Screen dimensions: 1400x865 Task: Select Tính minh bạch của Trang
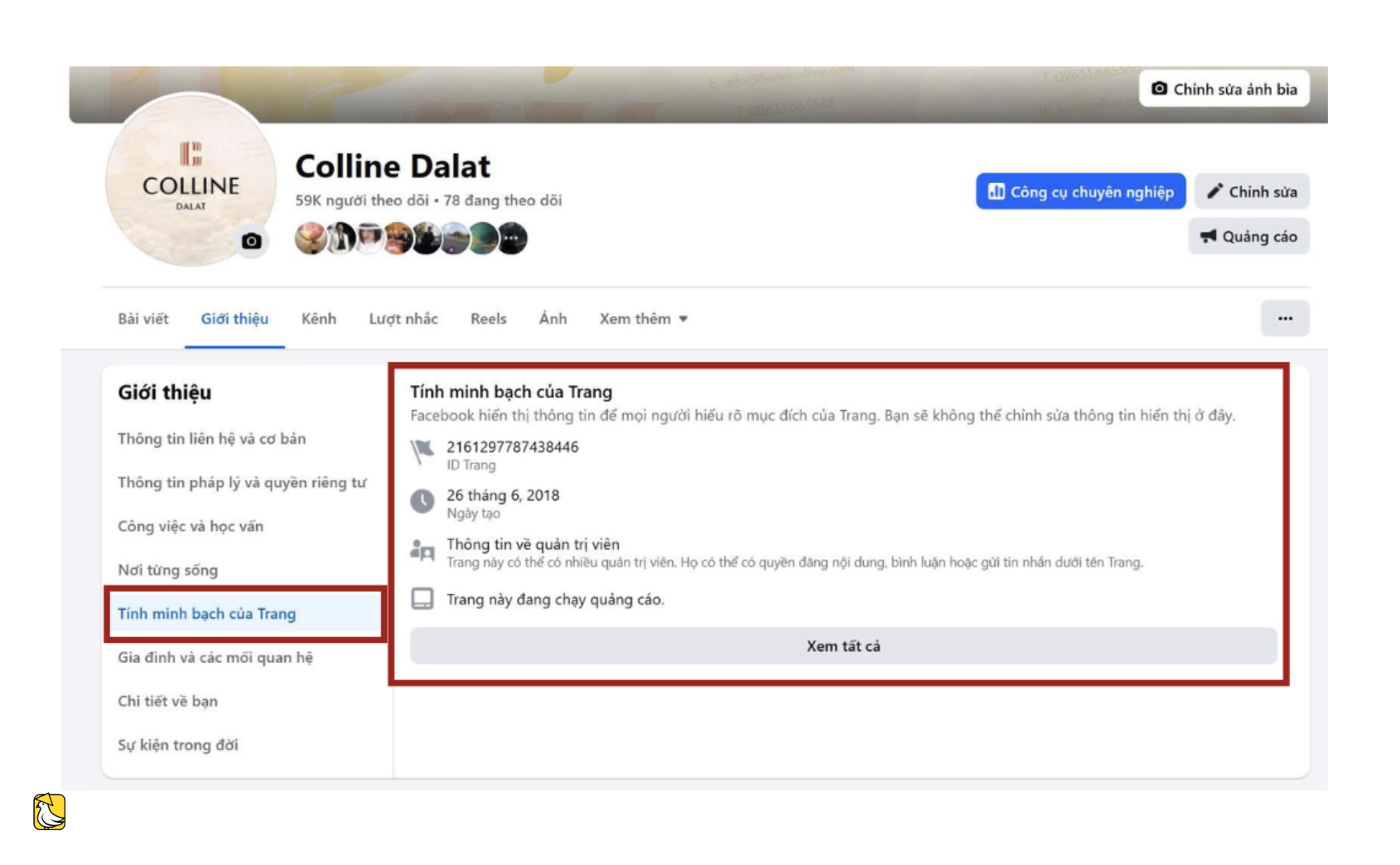tap(245, 614)
